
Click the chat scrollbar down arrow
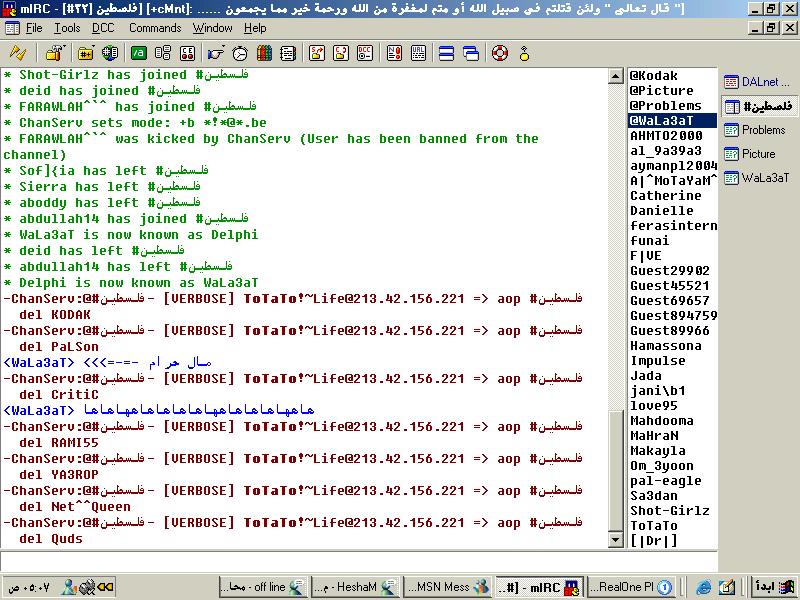(616, 540)
